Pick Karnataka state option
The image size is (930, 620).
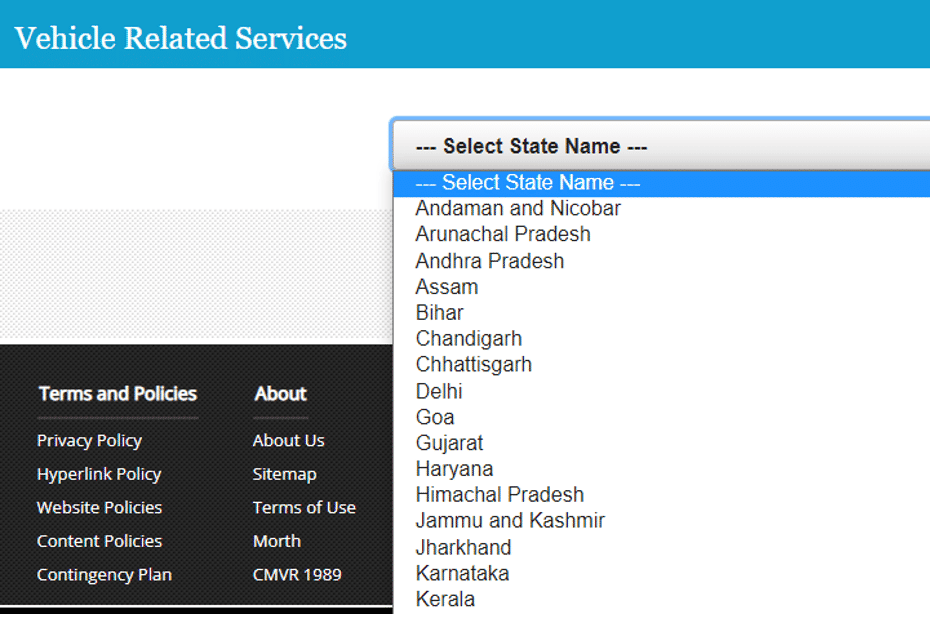click(661, 574)
